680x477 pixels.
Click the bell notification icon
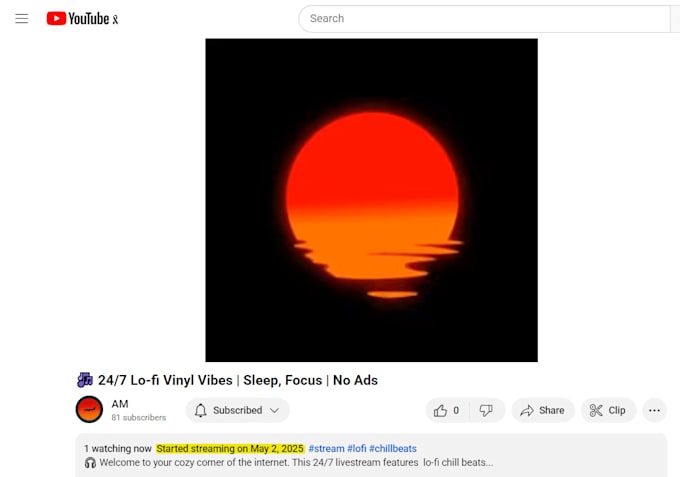click(200, 410)
